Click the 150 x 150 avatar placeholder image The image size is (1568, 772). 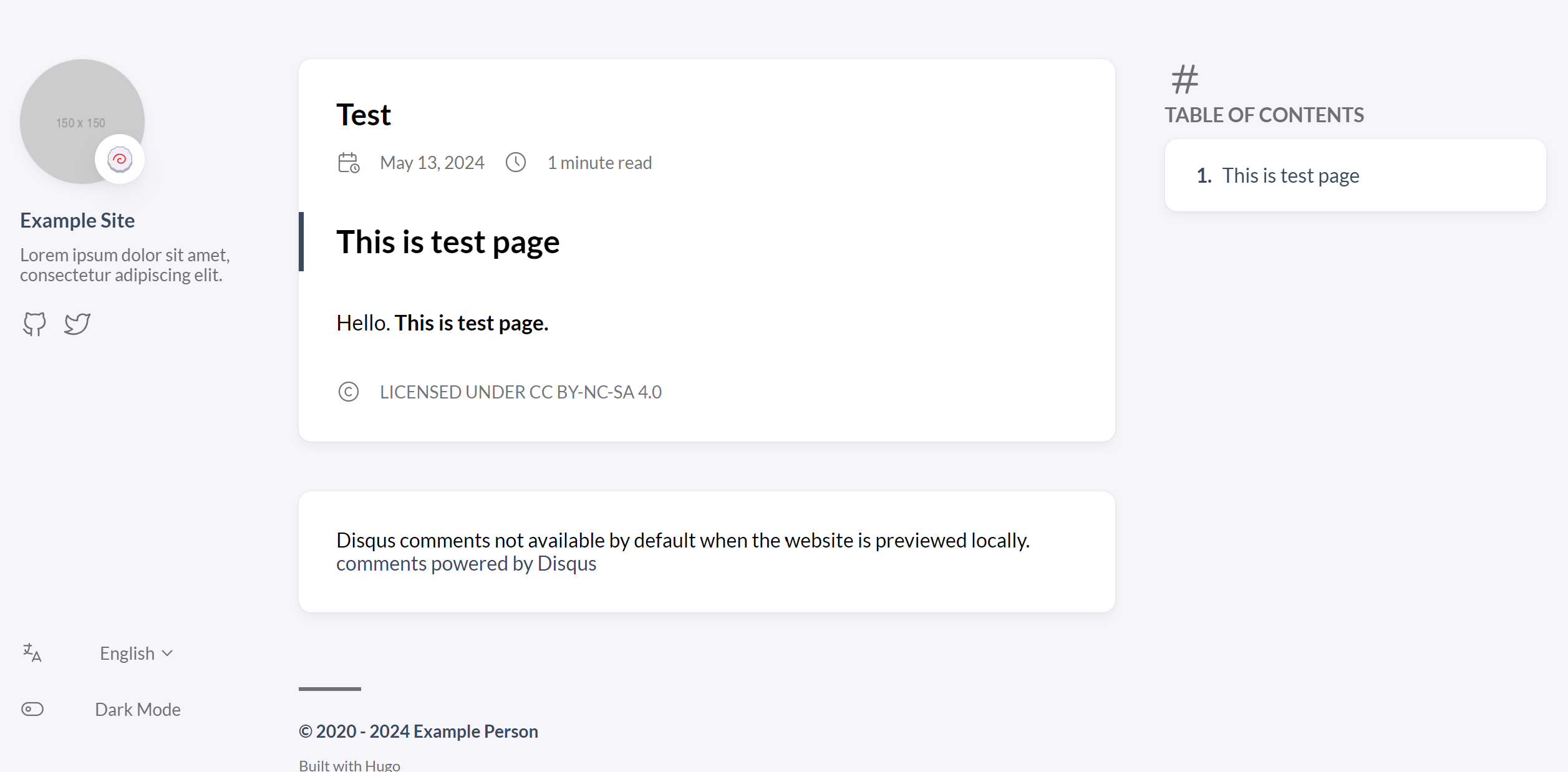(x=82, y=122)
